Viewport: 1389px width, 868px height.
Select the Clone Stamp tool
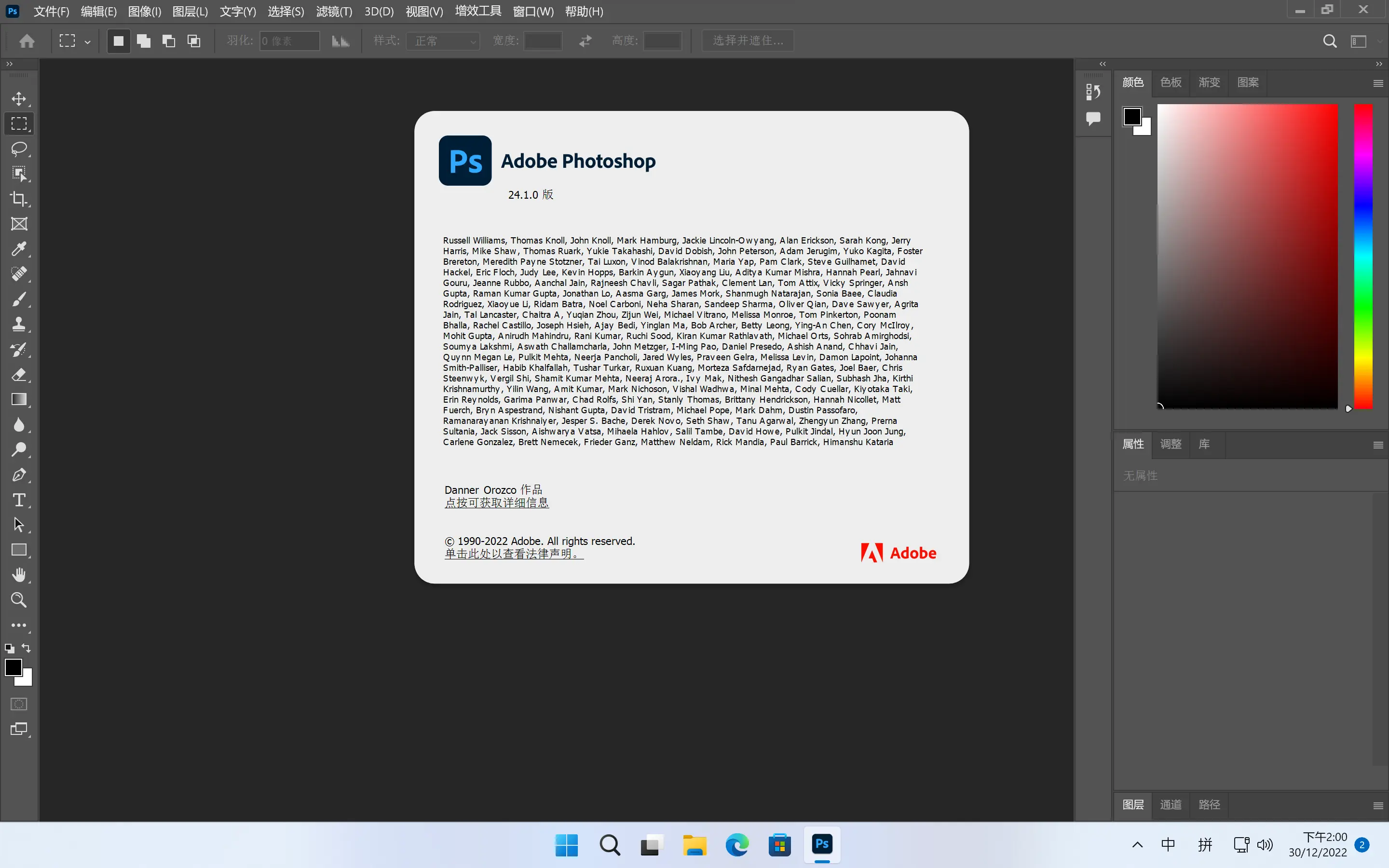click(19, 324)
